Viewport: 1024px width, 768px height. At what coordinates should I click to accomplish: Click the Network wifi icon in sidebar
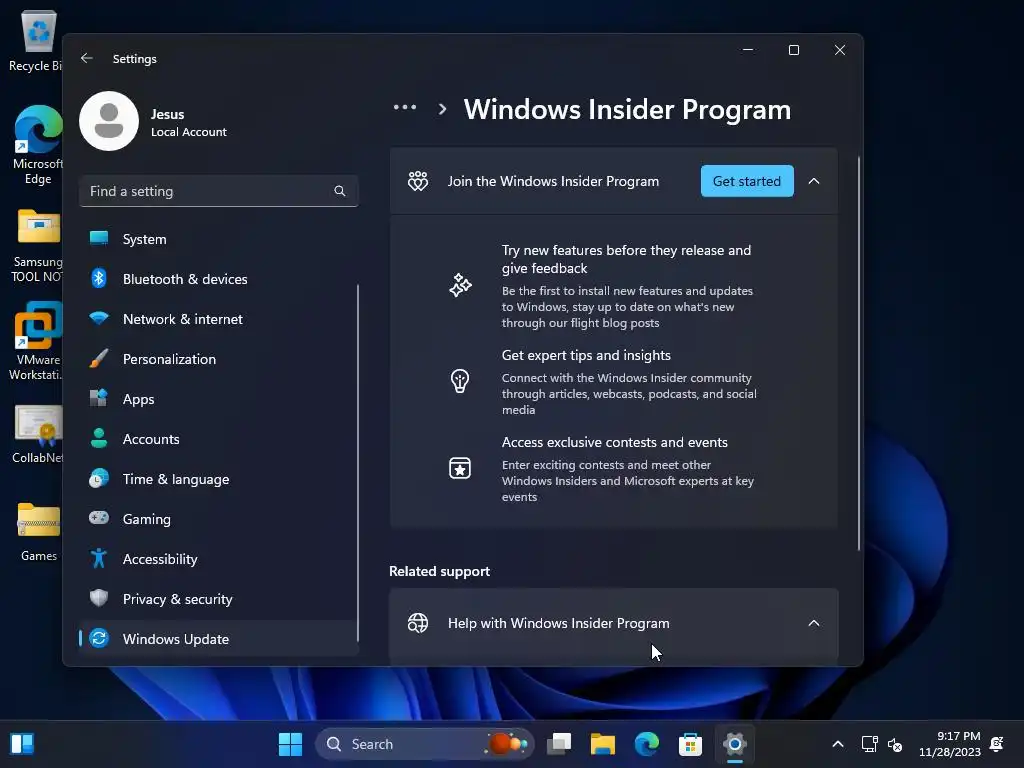99,318
